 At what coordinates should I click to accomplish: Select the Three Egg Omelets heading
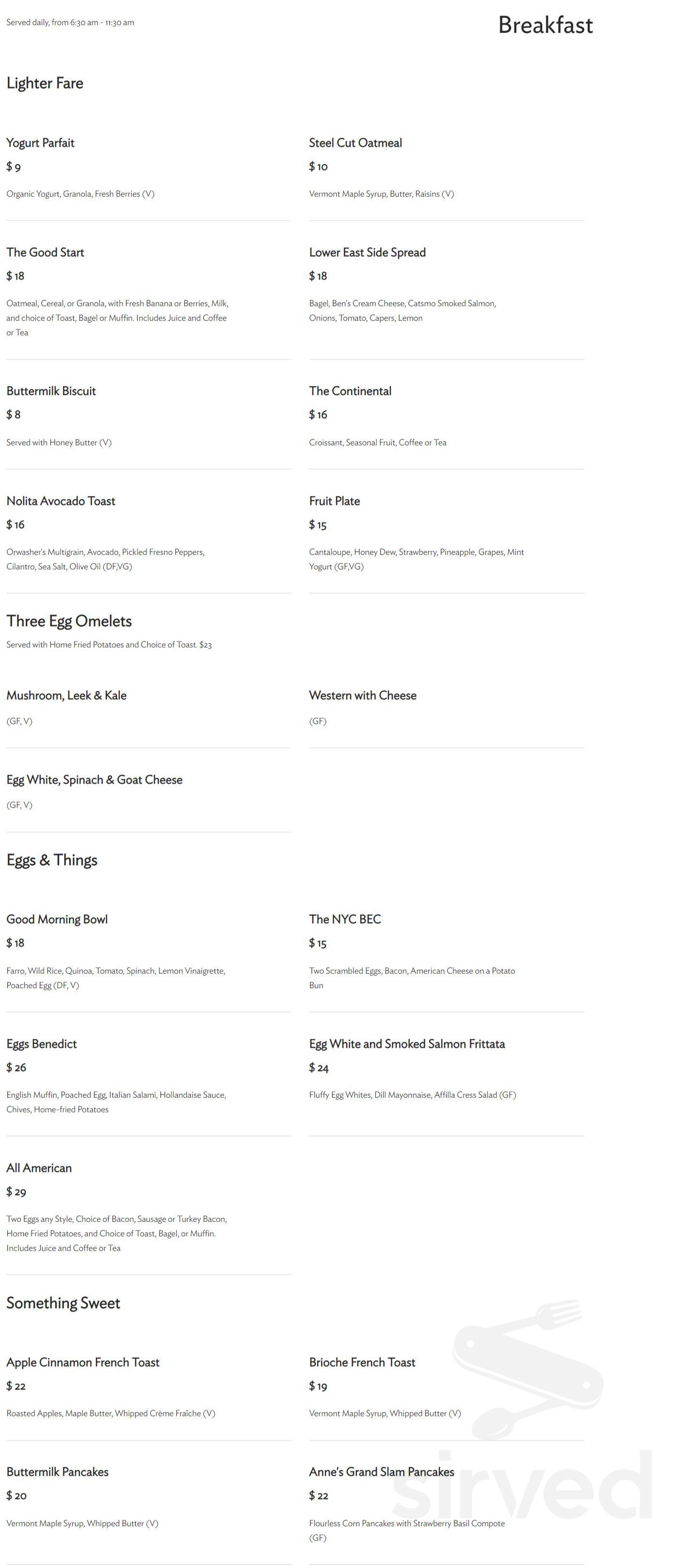(x=69, y=621)
